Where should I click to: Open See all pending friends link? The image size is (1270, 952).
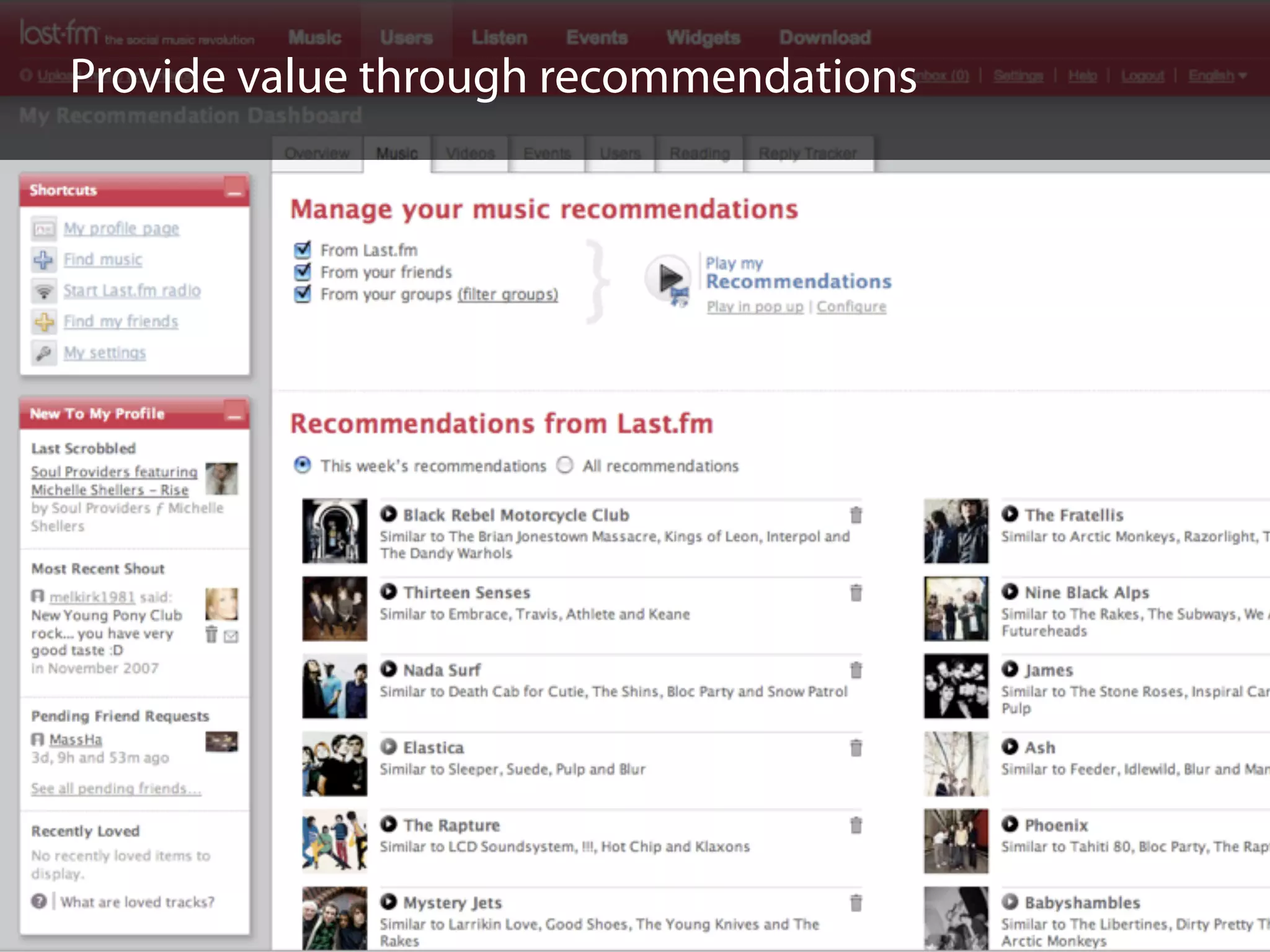(x=116, y=788)
